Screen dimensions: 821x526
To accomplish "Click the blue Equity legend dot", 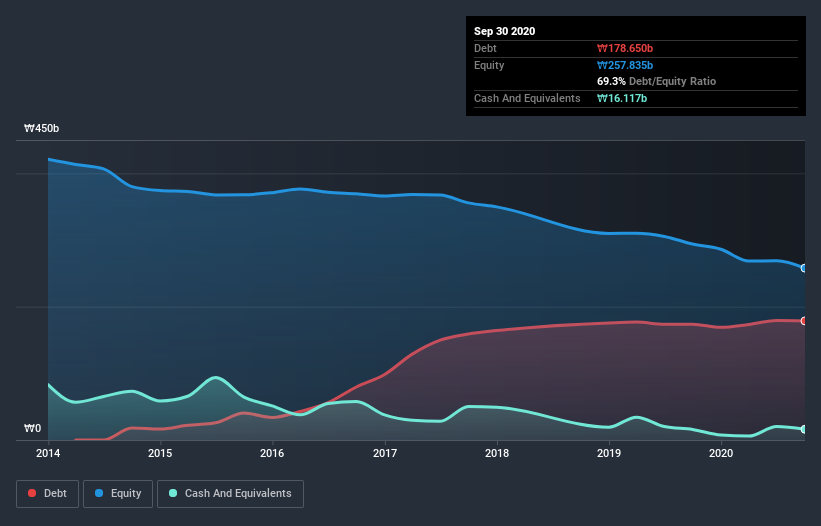I will 99,493.
